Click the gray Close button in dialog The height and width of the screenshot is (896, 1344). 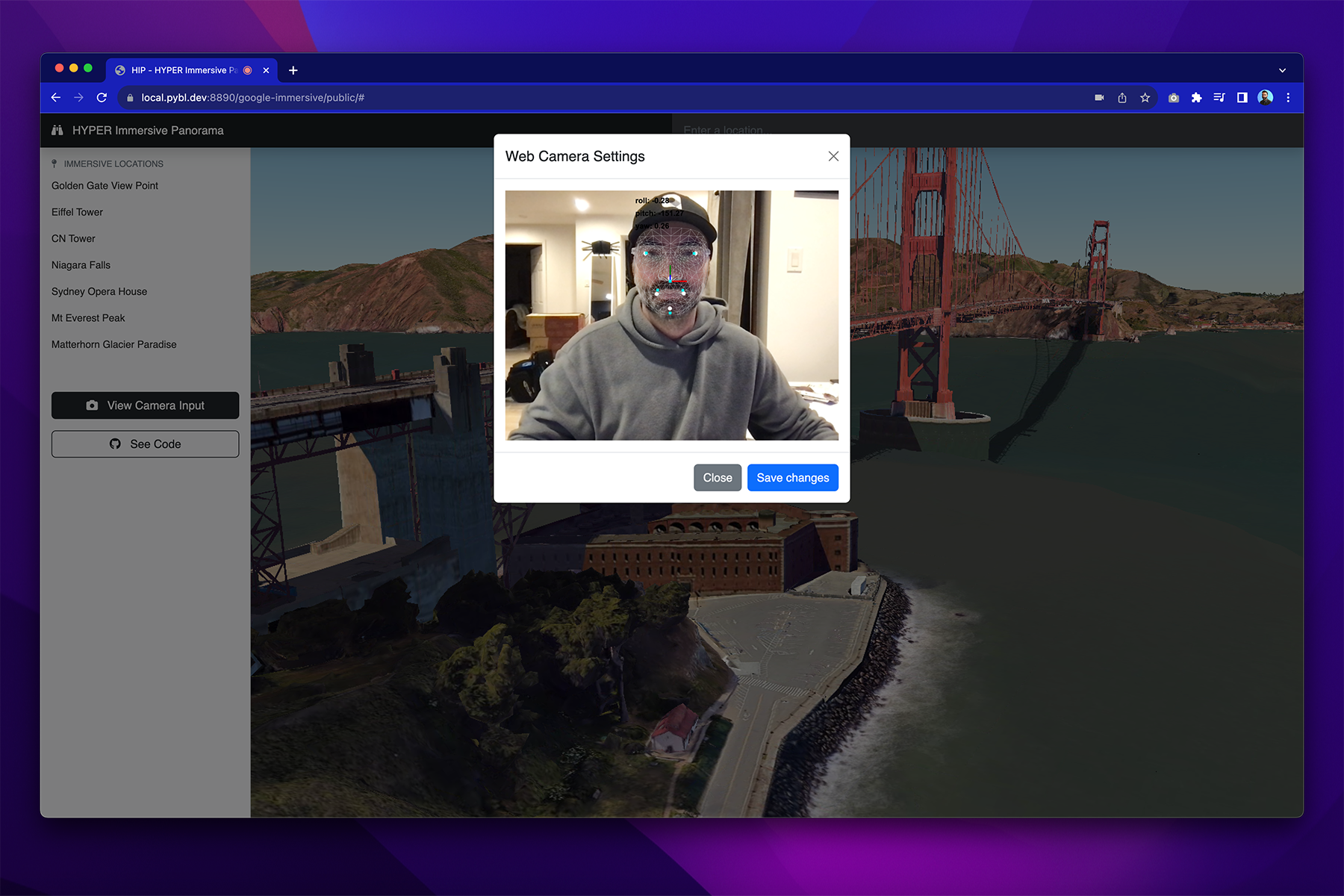[x=718, y=478]
